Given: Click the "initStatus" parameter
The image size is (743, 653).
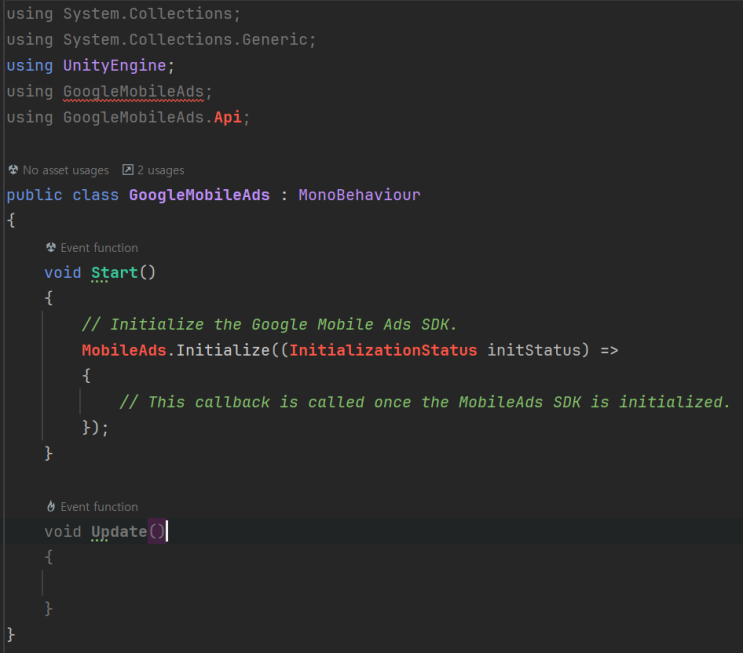Looking at the screenshot, I should pyautogui.click(x=534, y=350).
